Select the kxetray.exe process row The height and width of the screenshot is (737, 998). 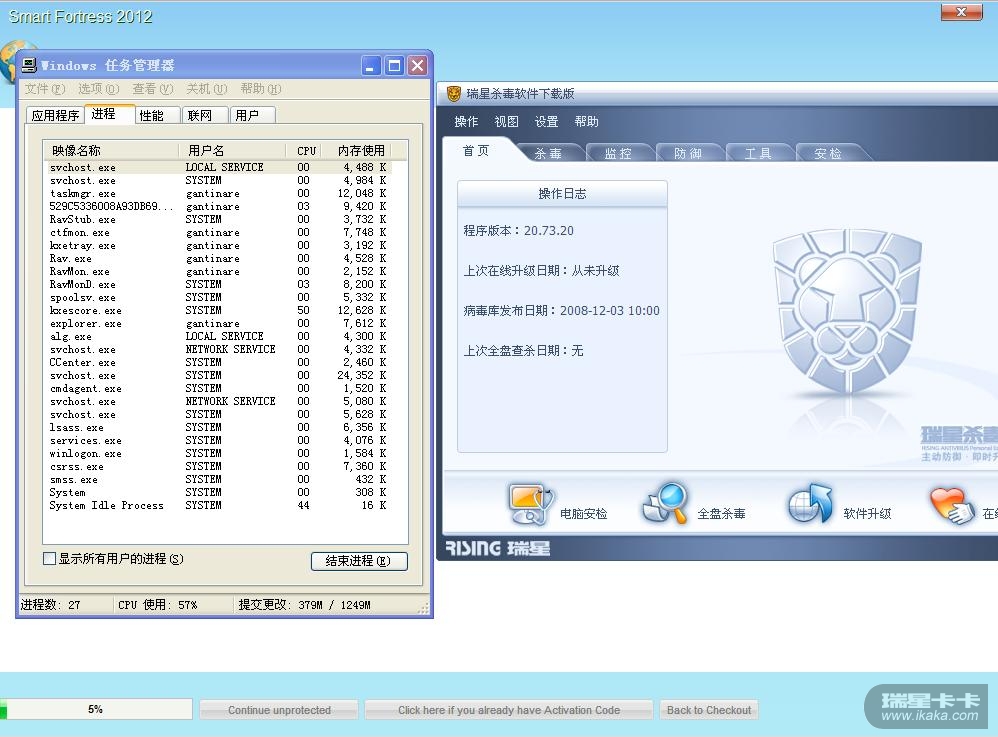[x=218, y=246]
